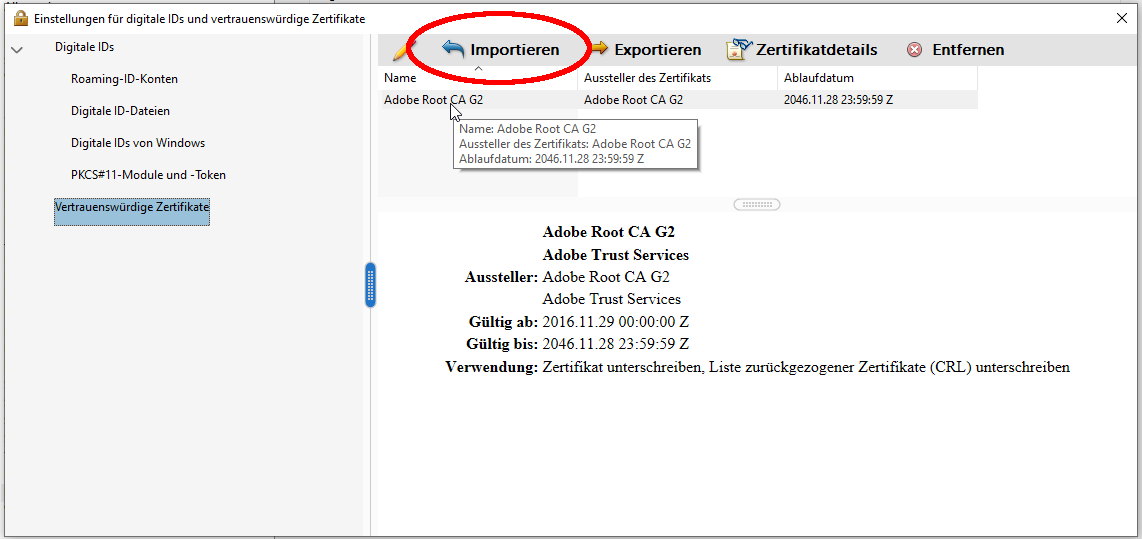This screenshot has height=539, width=1142.
Task: Click expiry cell 2046.11.28 23:59:59 Z
Action: [838, 100]
